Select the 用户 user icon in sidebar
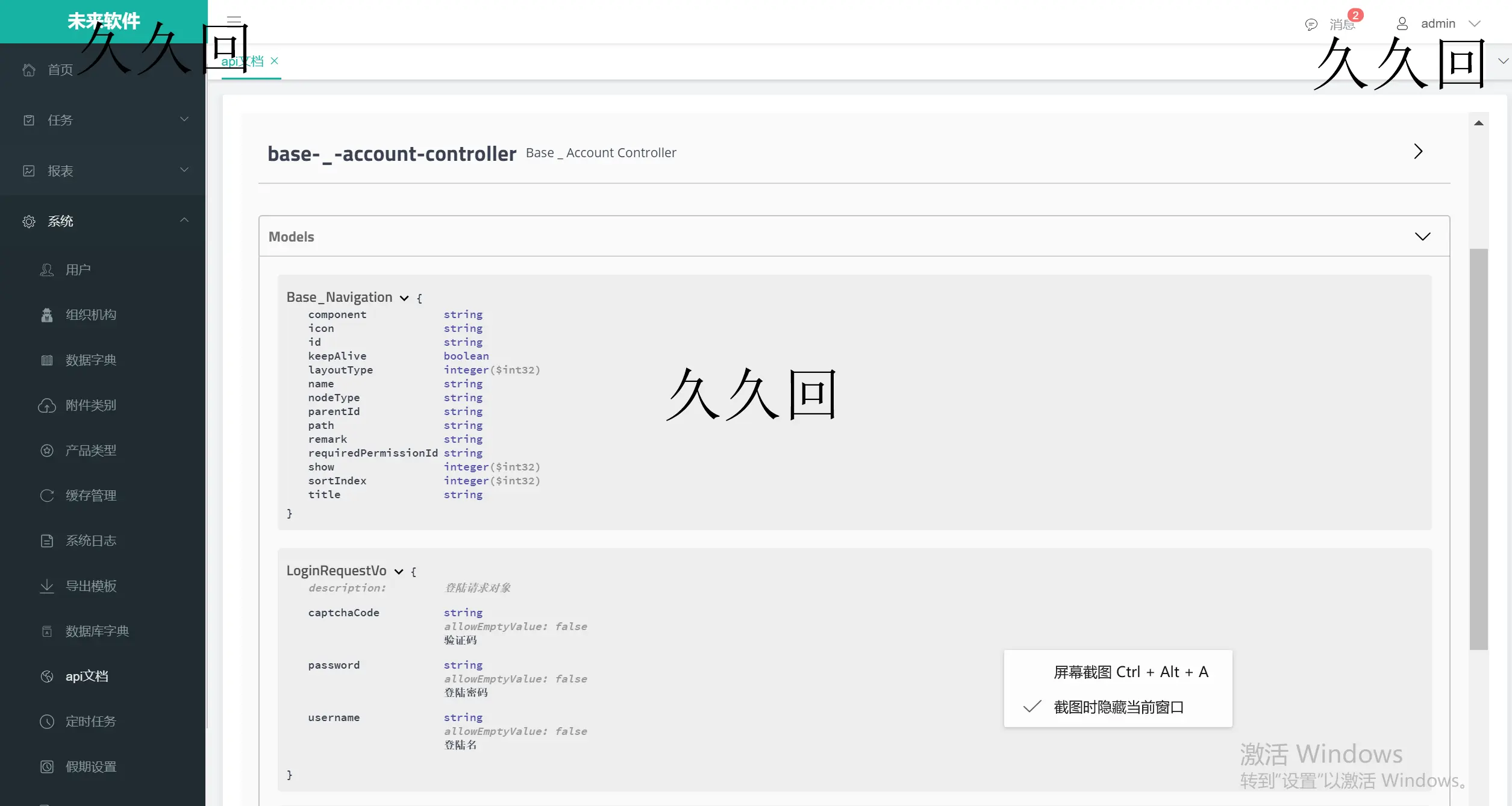 (x=48, y=269)
